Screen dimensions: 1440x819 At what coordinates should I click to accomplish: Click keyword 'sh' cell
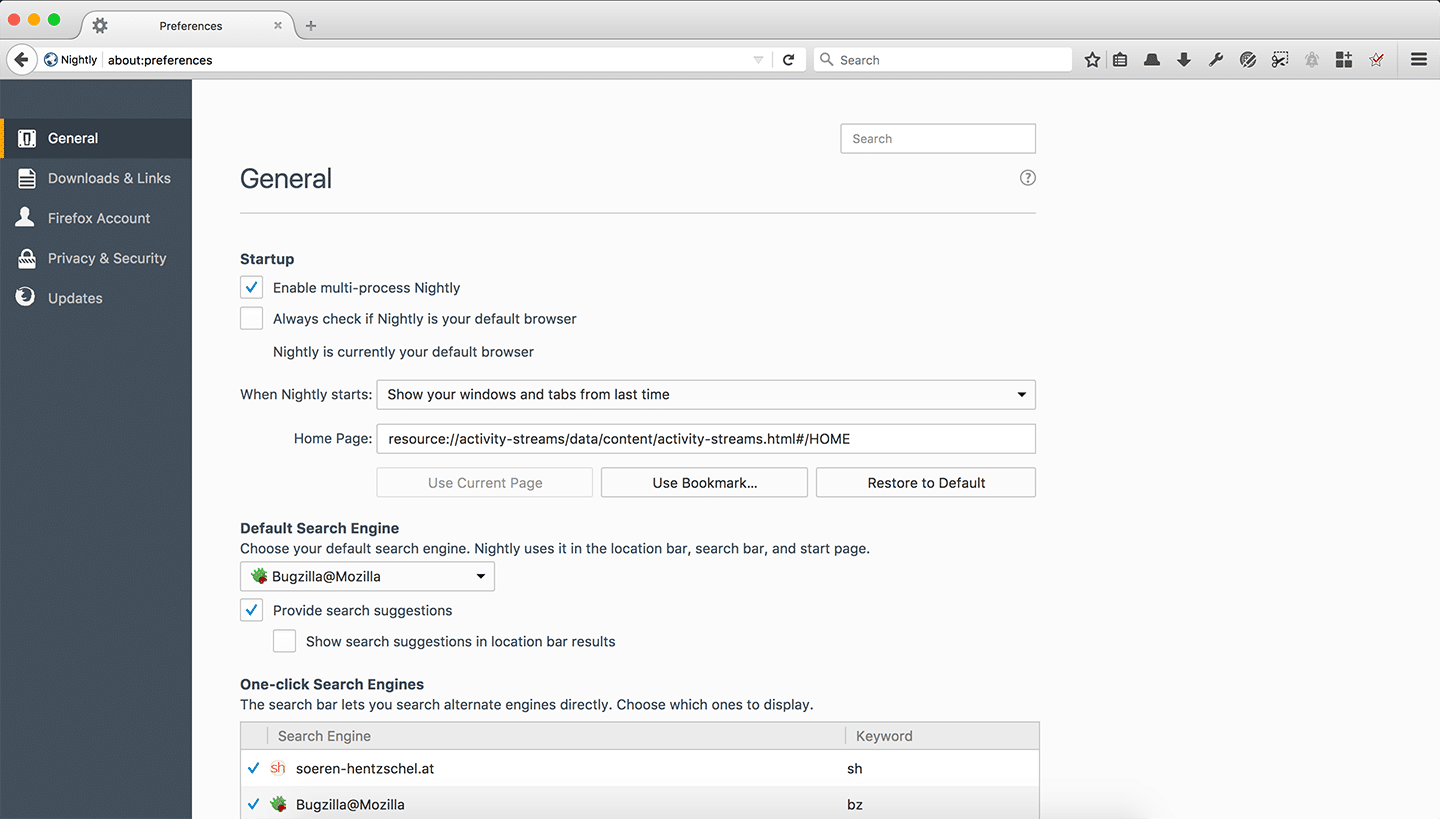tap(854, 769)
